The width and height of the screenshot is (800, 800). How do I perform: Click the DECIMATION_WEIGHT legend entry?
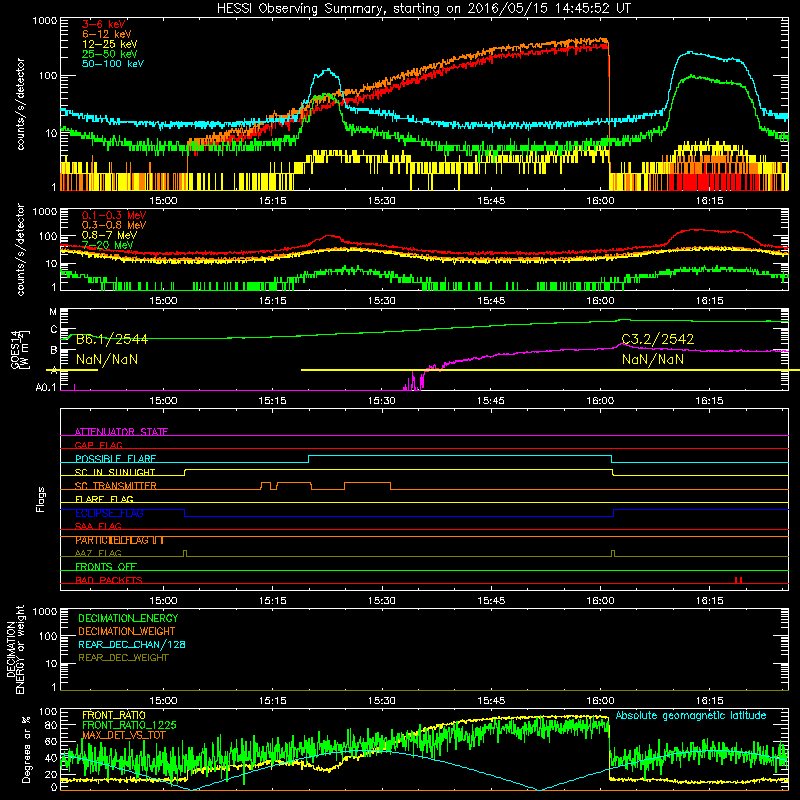[127, 631]
